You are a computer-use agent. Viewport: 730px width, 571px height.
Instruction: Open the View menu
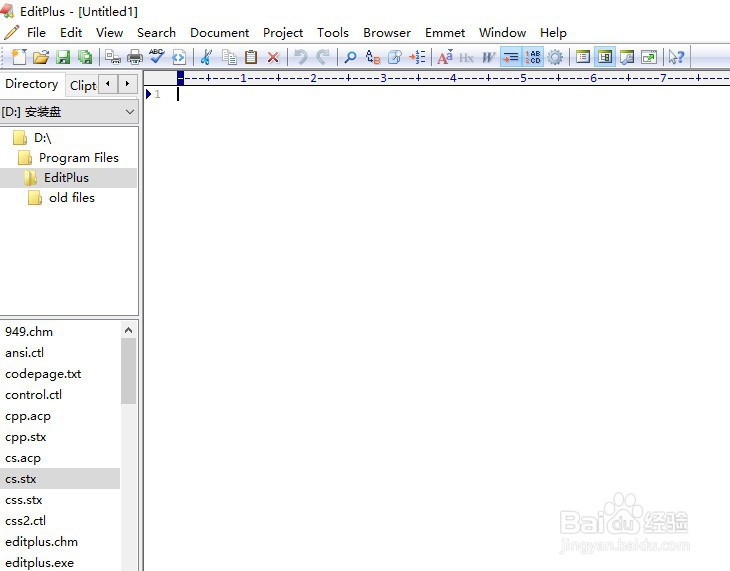[109, 33]
